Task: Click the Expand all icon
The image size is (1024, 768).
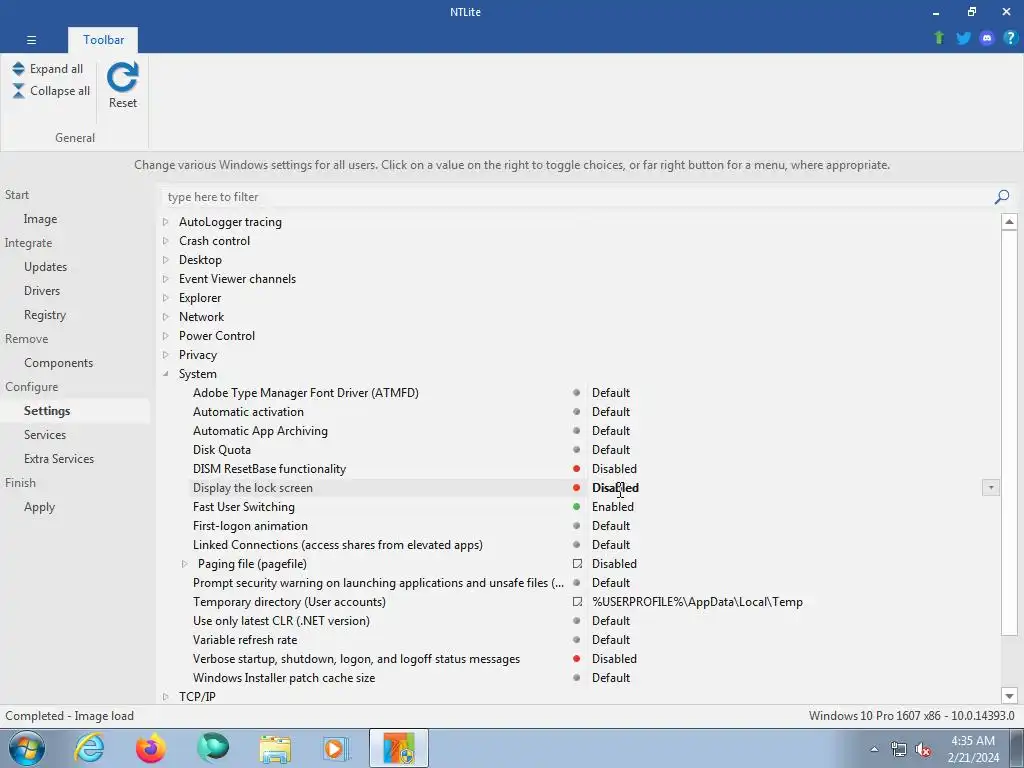Action: point(18,69)
